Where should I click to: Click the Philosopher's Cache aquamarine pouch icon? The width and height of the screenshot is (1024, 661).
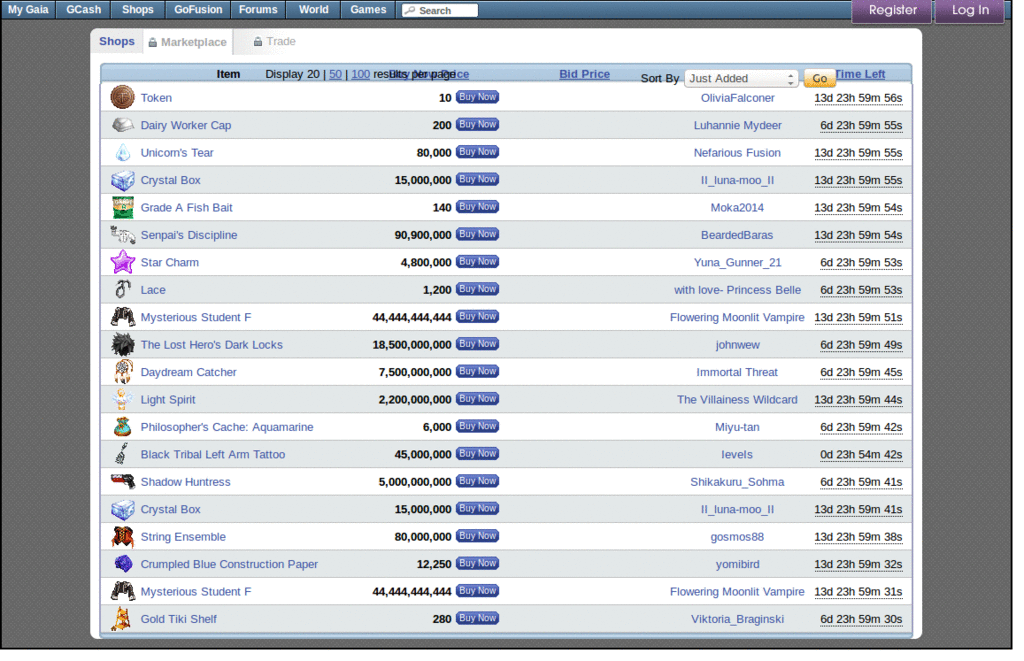point(122,426)
